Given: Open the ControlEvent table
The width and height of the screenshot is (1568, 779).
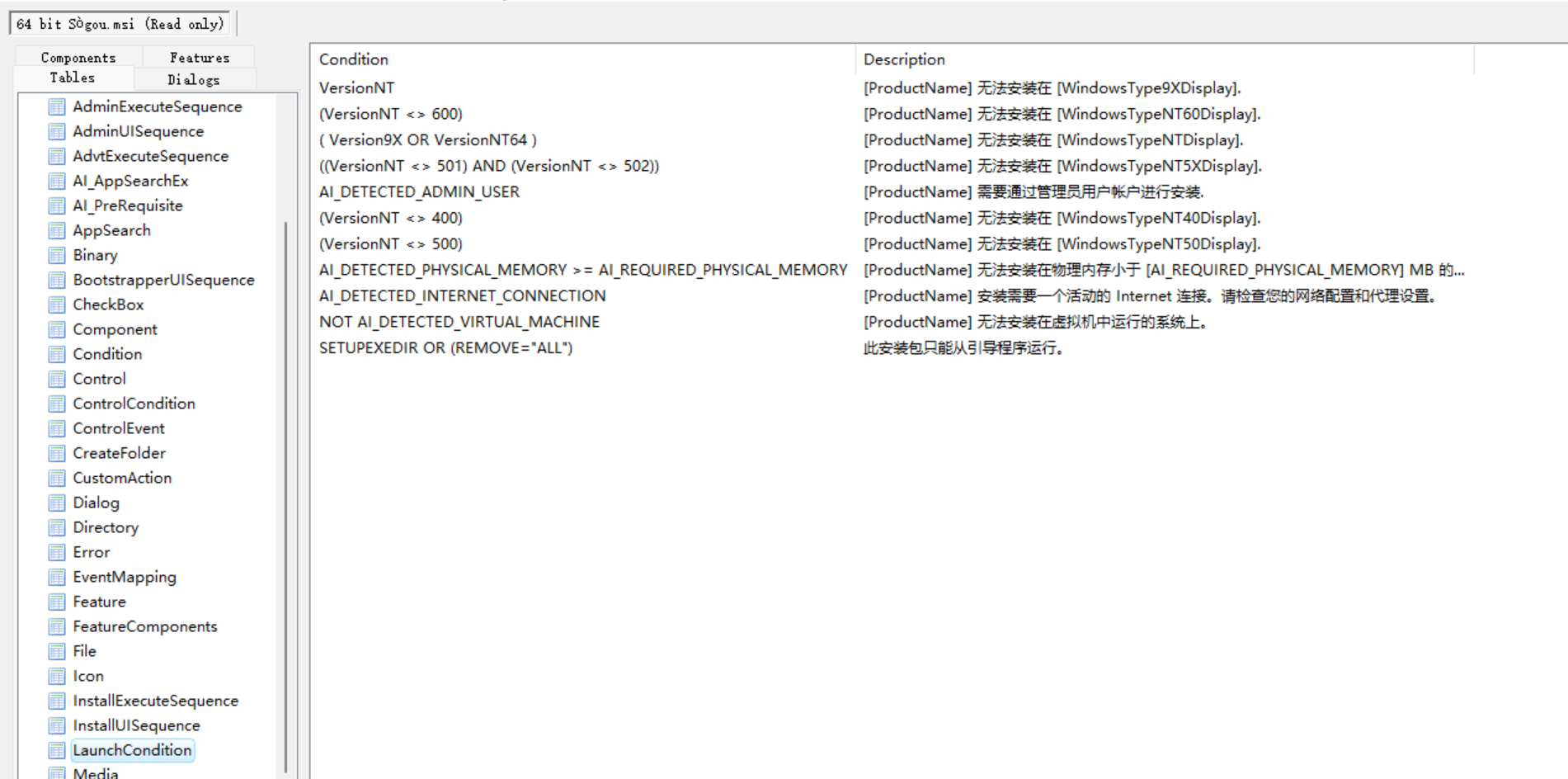Looking at the screenshot, I should pyautogui.click(x=119, y=428).
